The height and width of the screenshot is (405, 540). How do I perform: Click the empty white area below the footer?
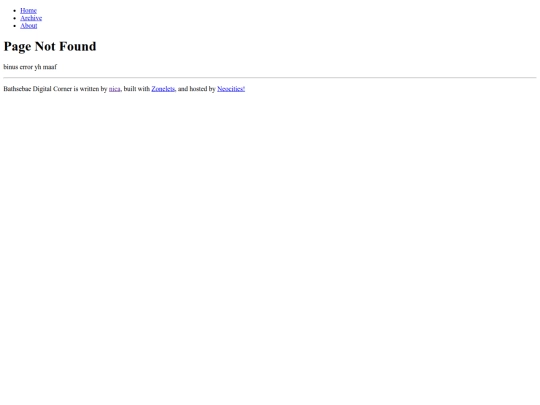click(x=270, y=241)
